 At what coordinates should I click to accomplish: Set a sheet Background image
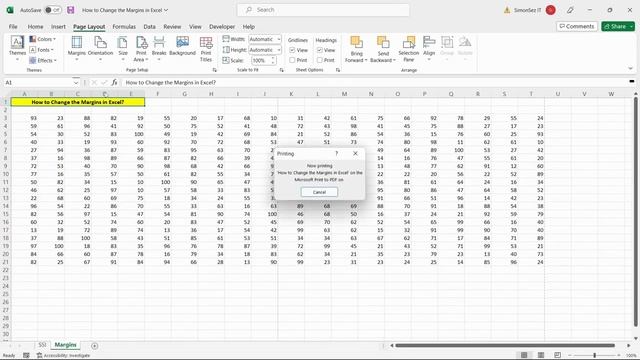pyautogui.click(x=182, y=46)
